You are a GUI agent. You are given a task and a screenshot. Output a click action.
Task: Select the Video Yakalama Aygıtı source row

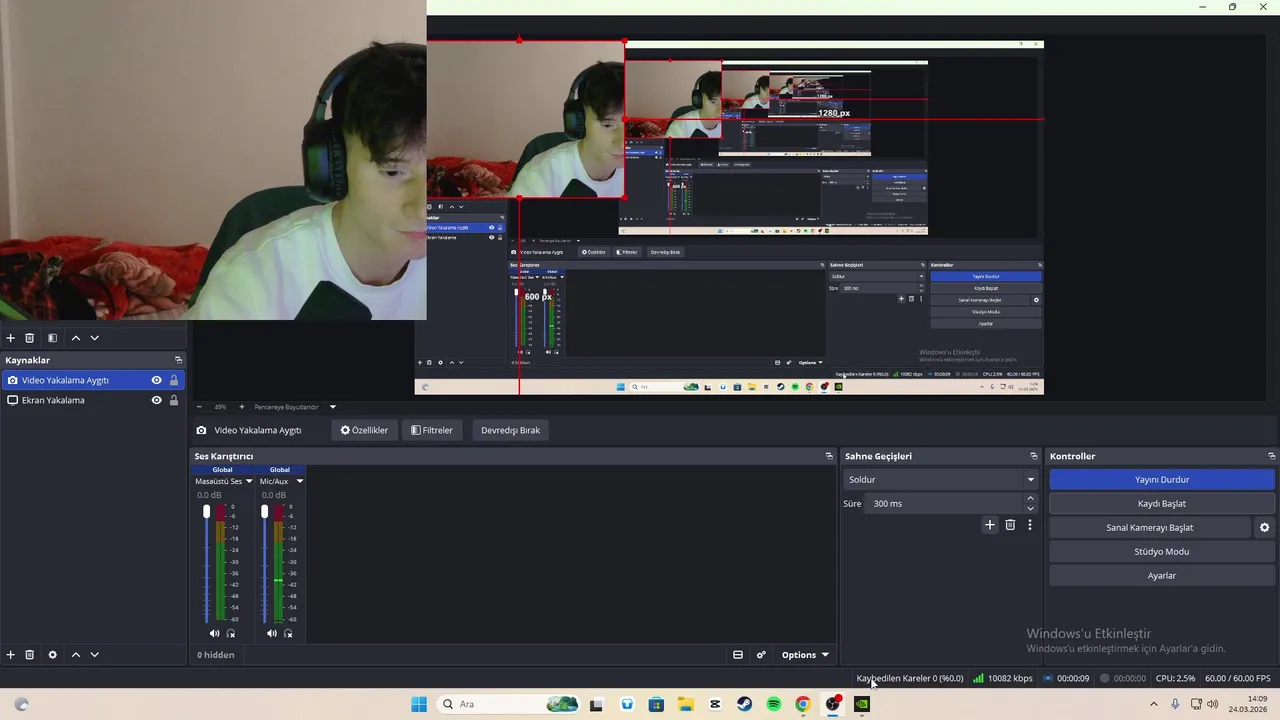[92, 380]
